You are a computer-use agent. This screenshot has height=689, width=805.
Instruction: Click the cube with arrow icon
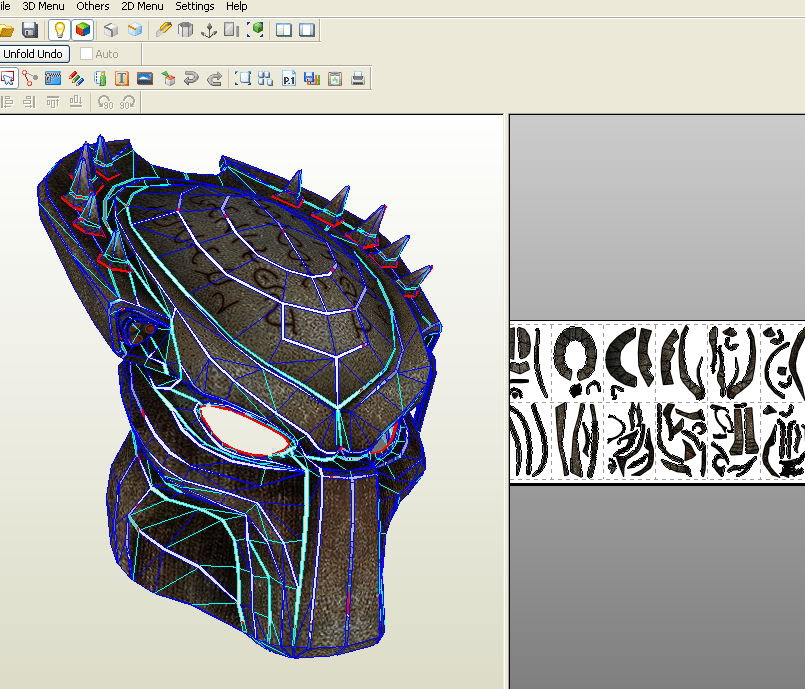(x=168, y=79)
